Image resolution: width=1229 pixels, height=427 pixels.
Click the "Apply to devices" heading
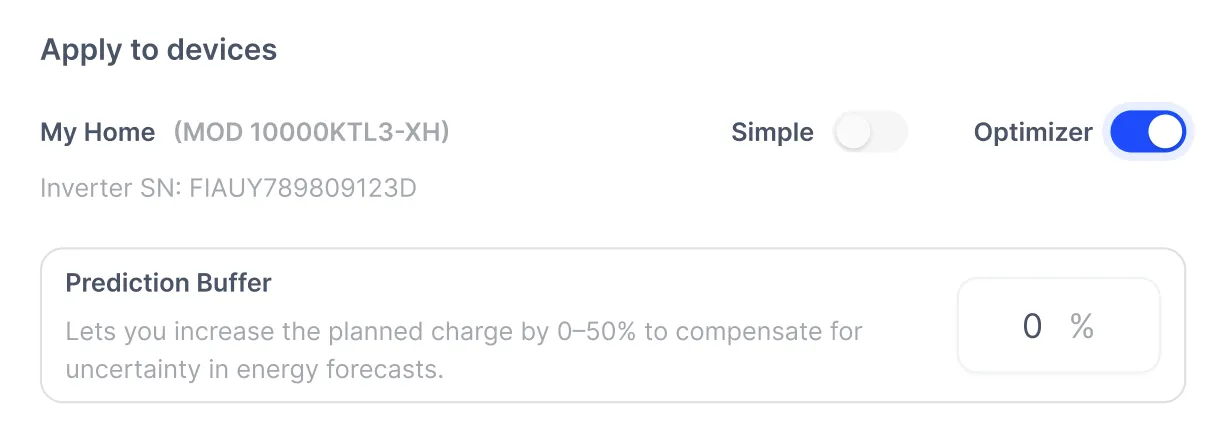158,50
